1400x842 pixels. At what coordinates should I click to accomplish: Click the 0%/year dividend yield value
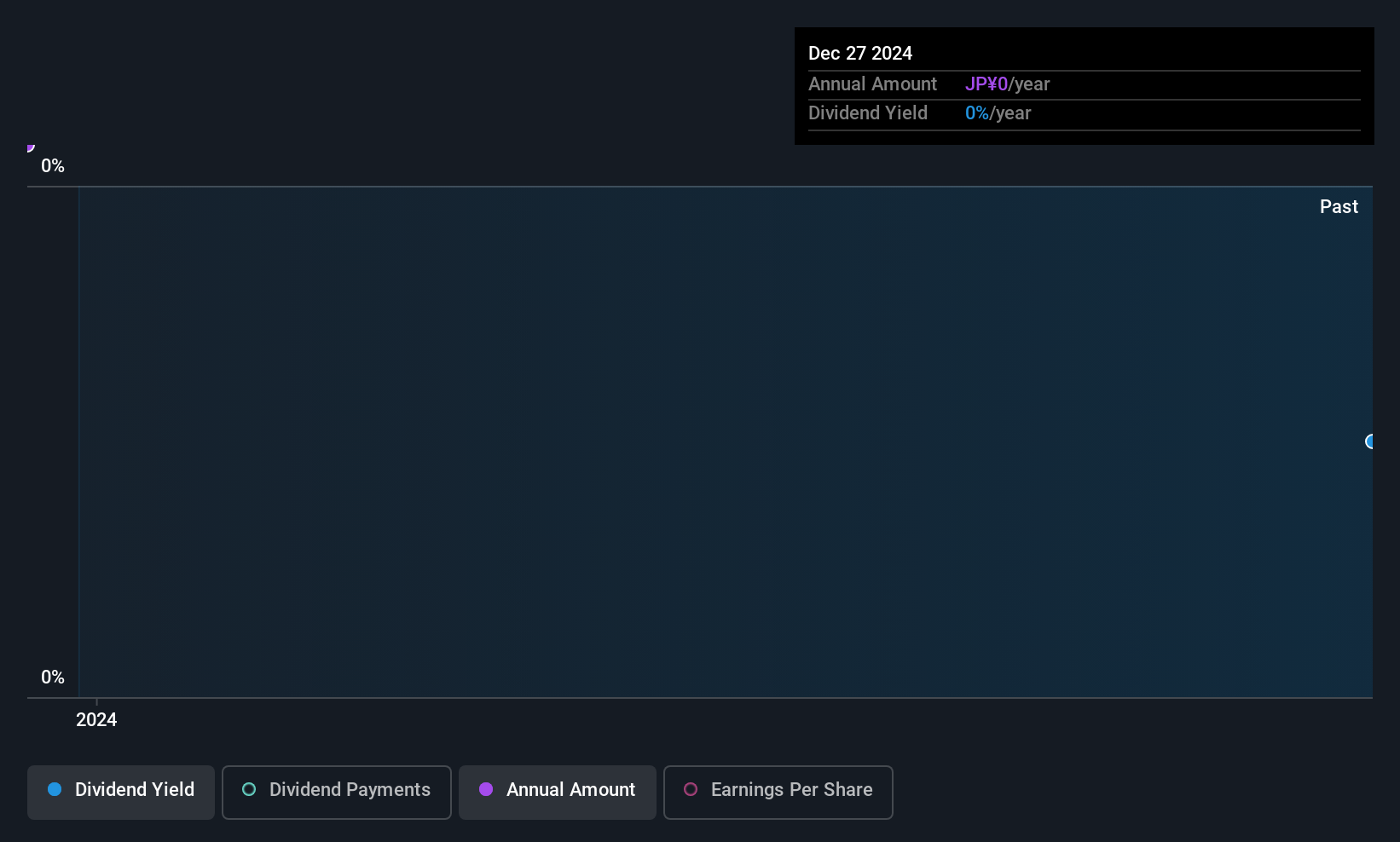pyautogui.click(x=998, y=112)
